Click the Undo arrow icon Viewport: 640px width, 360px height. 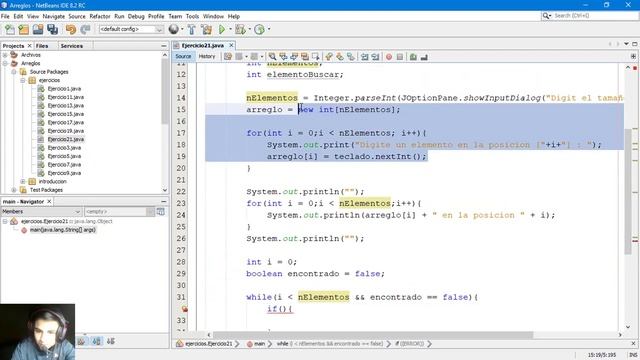click(x=71, y=29)
